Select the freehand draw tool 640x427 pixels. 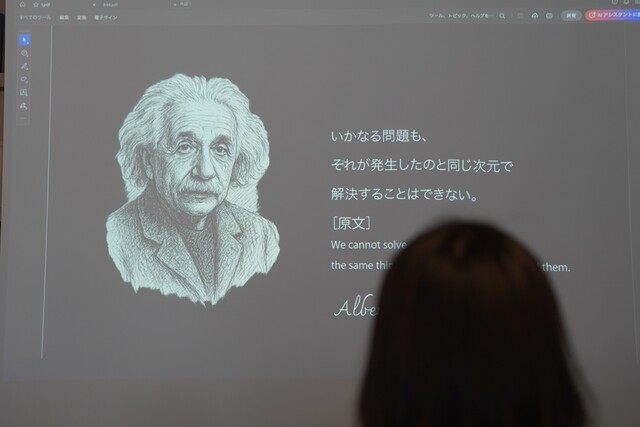point(24,79)
